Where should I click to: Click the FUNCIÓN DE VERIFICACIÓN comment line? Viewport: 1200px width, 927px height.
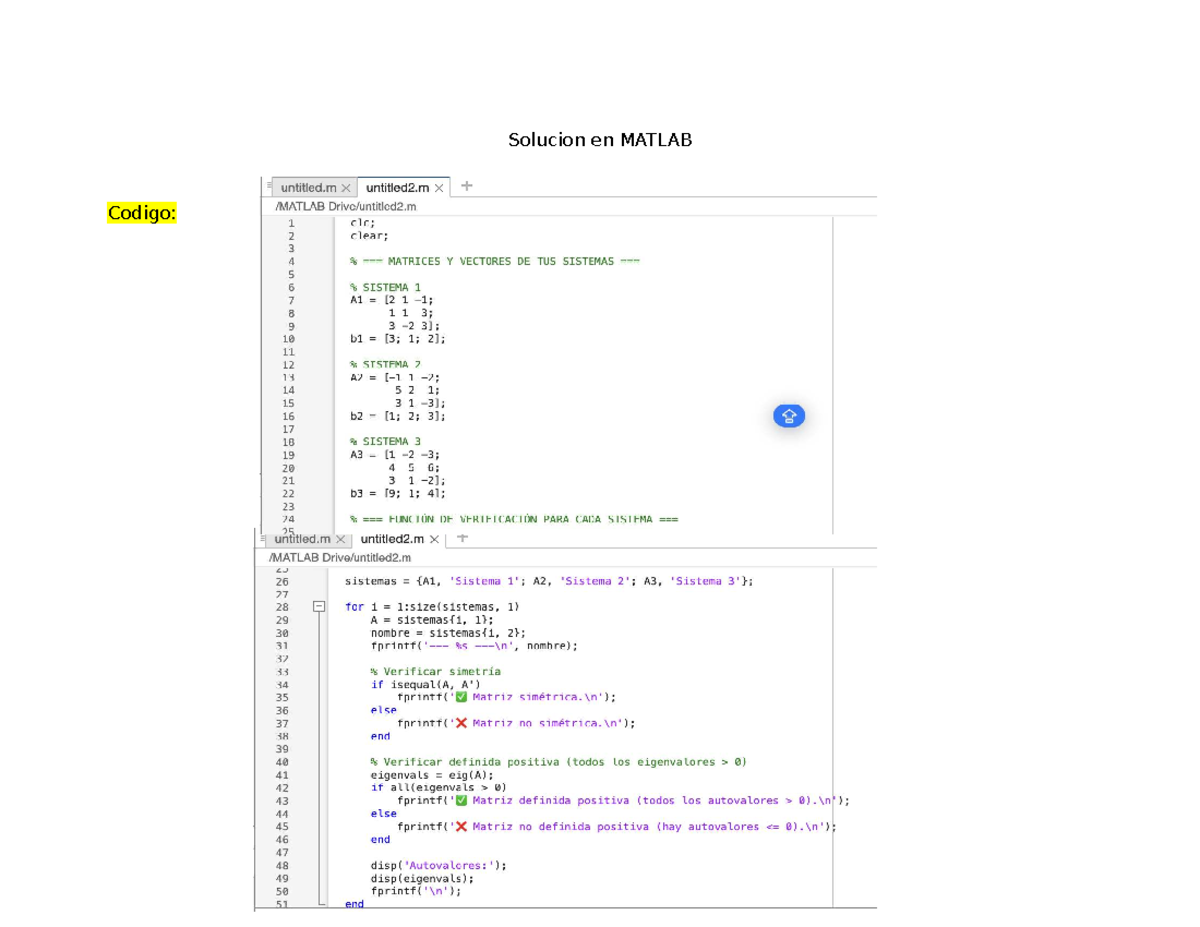click(x=514, y=519)
